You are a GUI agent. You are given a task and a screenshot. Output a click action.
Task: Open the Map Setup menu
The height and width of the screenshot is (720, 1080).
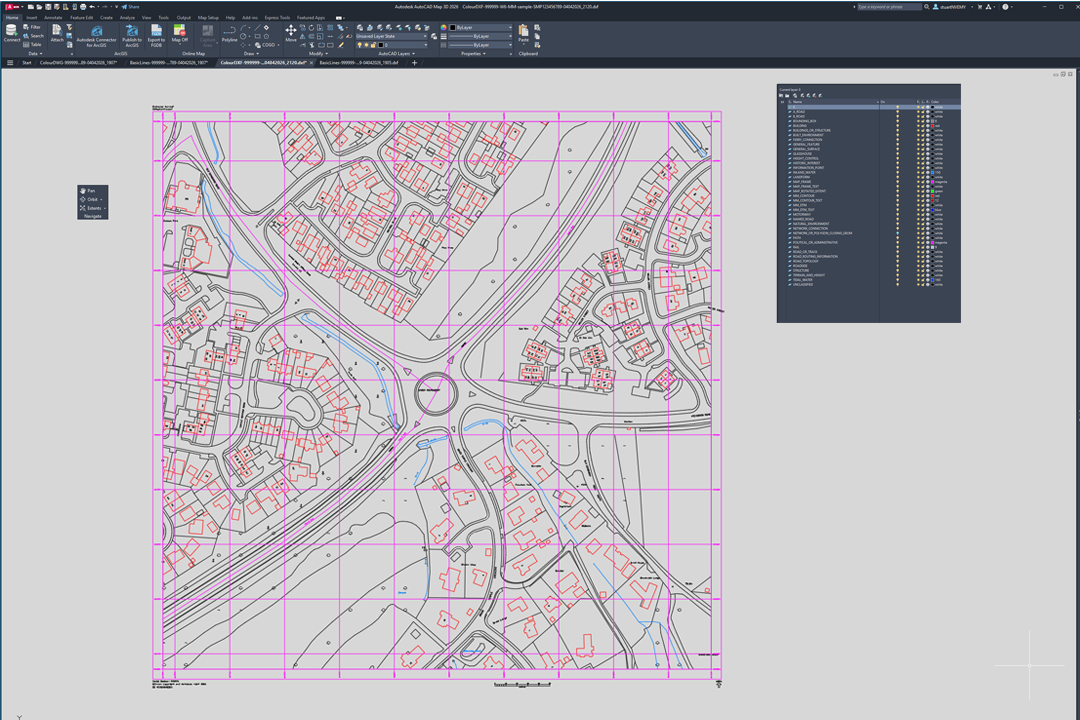(208, 17)
